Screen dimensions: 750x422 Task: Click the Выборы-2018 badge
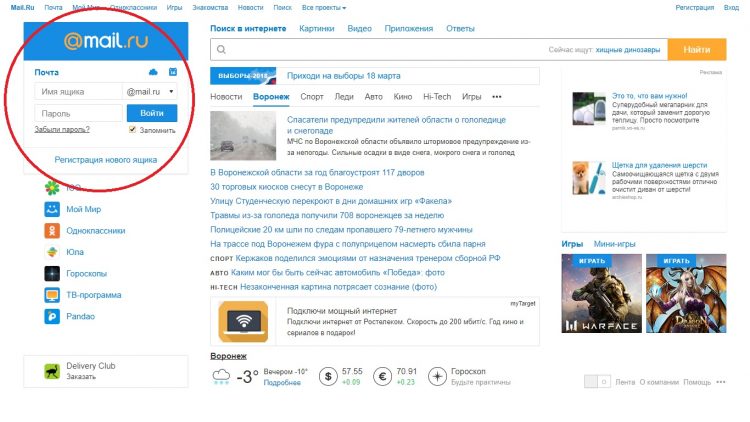243,76
